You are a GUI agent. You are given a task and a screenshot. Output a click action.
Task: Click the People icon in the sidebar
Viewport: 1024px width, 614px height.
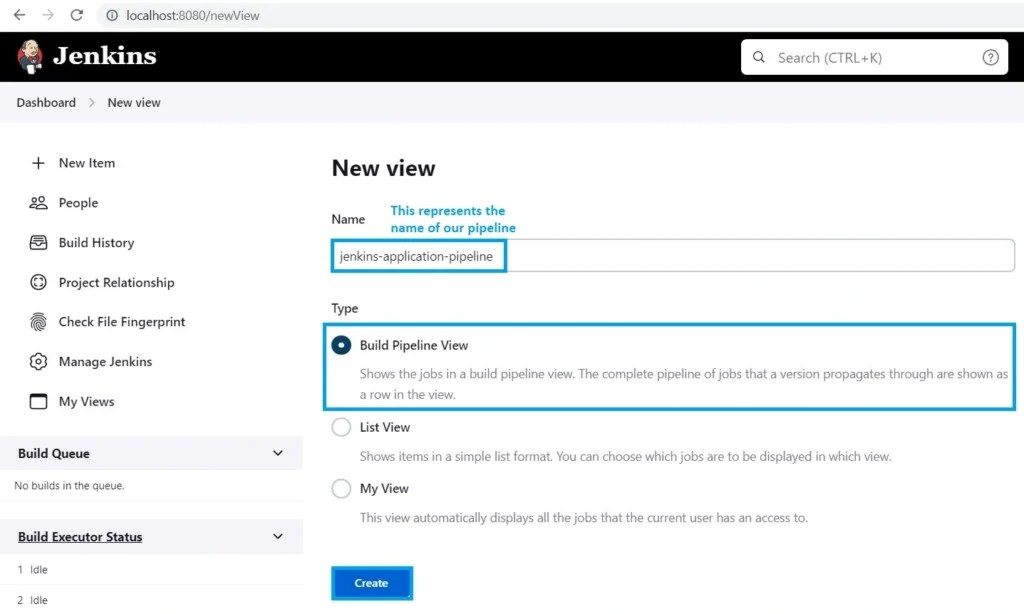point(39,202)
